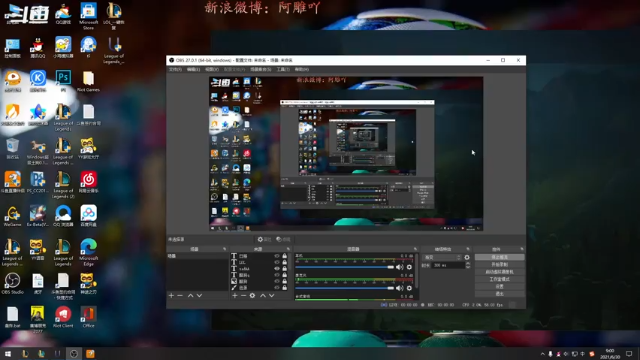The width and height of the screenshot is (640, 360).
Task: Toggle visibility of the image source
Action: tap(277, 281)
